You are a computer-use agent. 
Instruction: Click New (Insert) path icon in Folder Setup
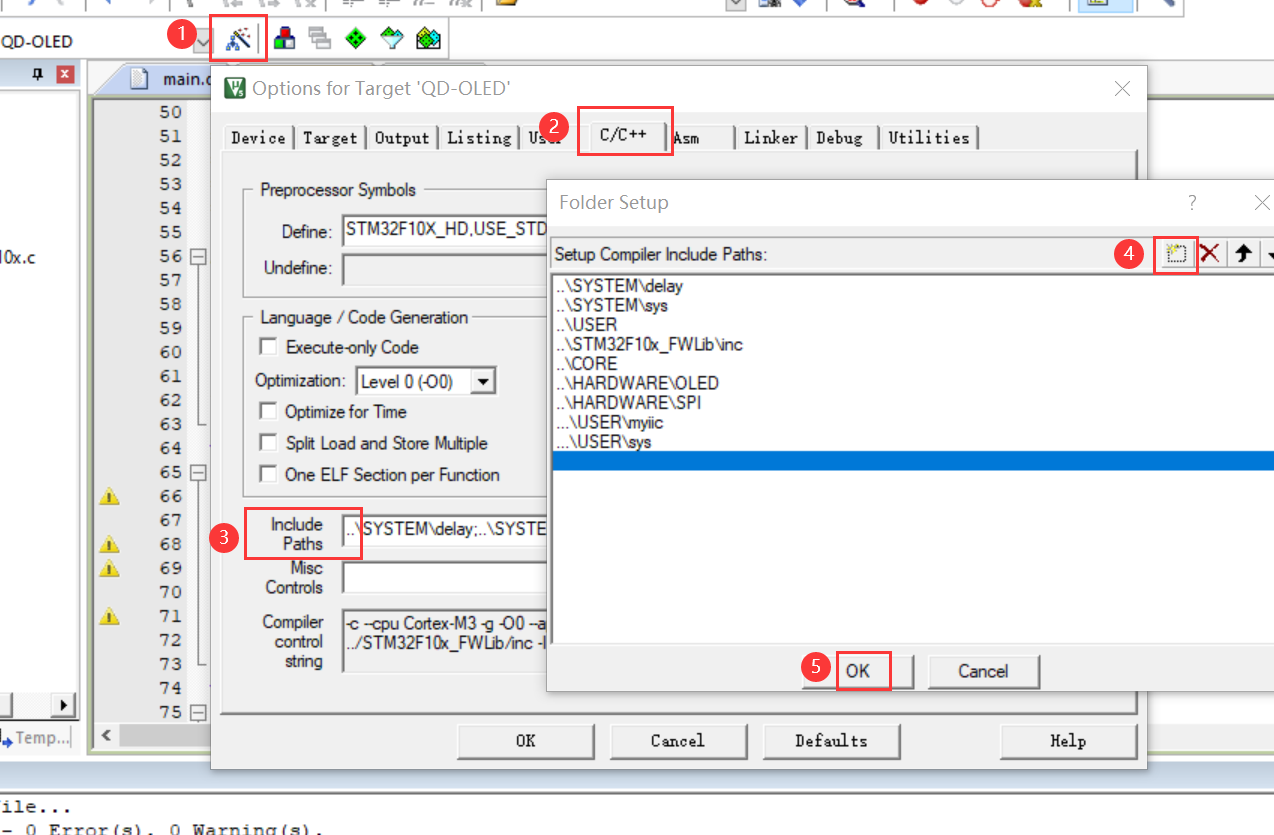[x=1177, y=254]
